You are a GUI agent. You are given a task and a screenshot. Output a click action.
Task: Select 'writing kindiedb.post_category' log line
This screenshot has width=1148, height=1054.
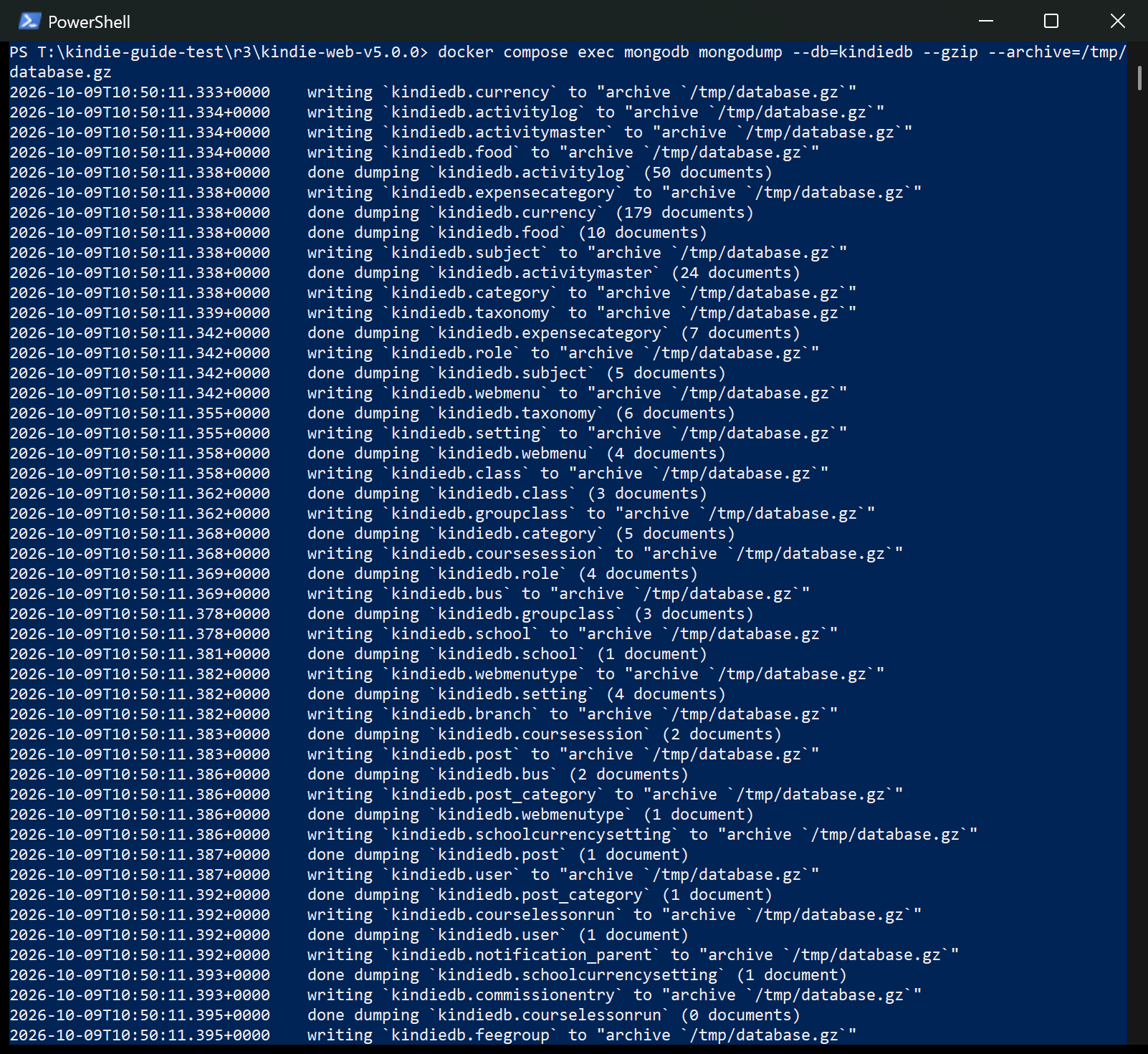(456, 795)
